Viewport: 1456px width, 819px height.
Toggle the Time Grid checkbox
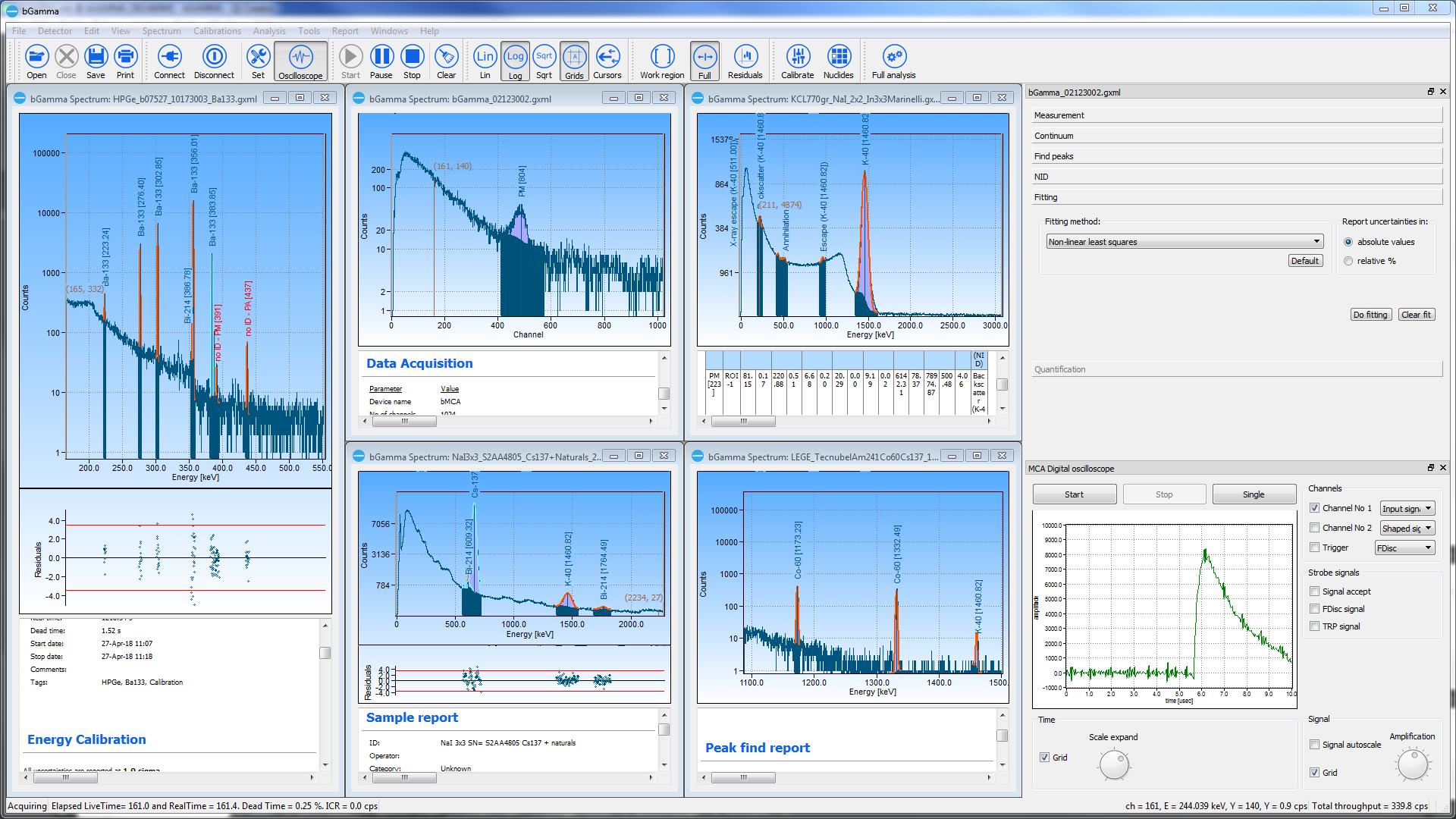[1044, 758]
